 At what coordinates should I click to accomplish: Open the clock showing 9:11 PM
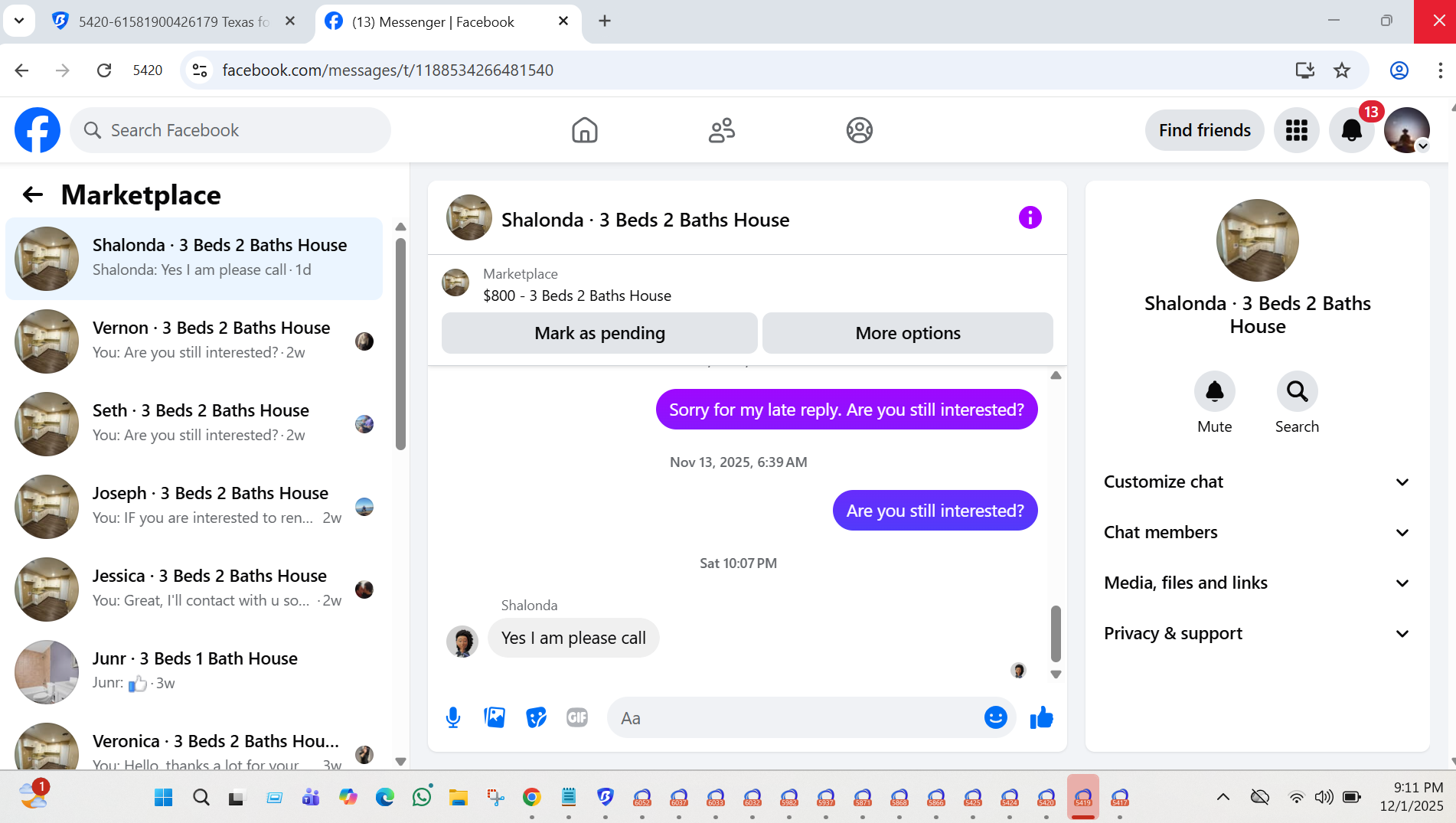point(1411,797)
